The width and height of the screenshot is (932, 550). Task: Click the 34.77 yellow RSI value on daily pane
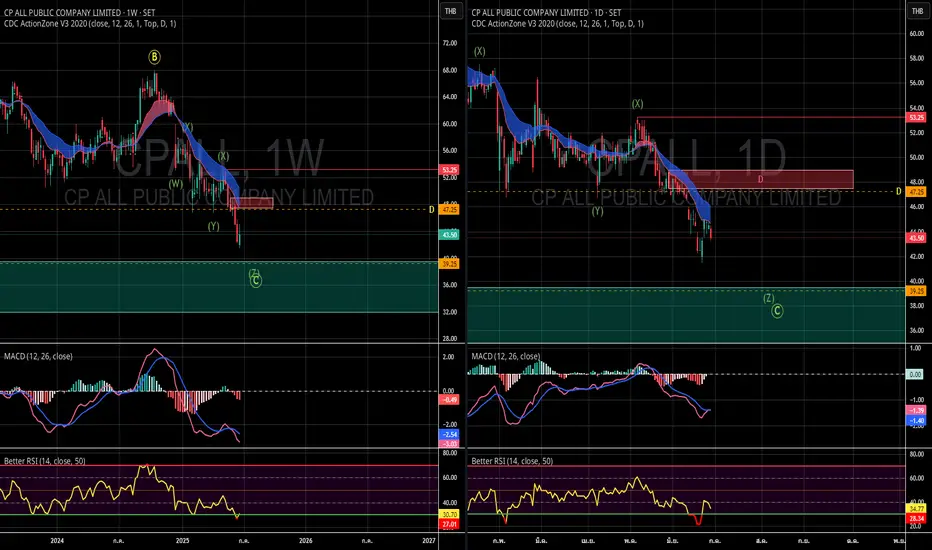pyautogui.click(x=917, y=509)
